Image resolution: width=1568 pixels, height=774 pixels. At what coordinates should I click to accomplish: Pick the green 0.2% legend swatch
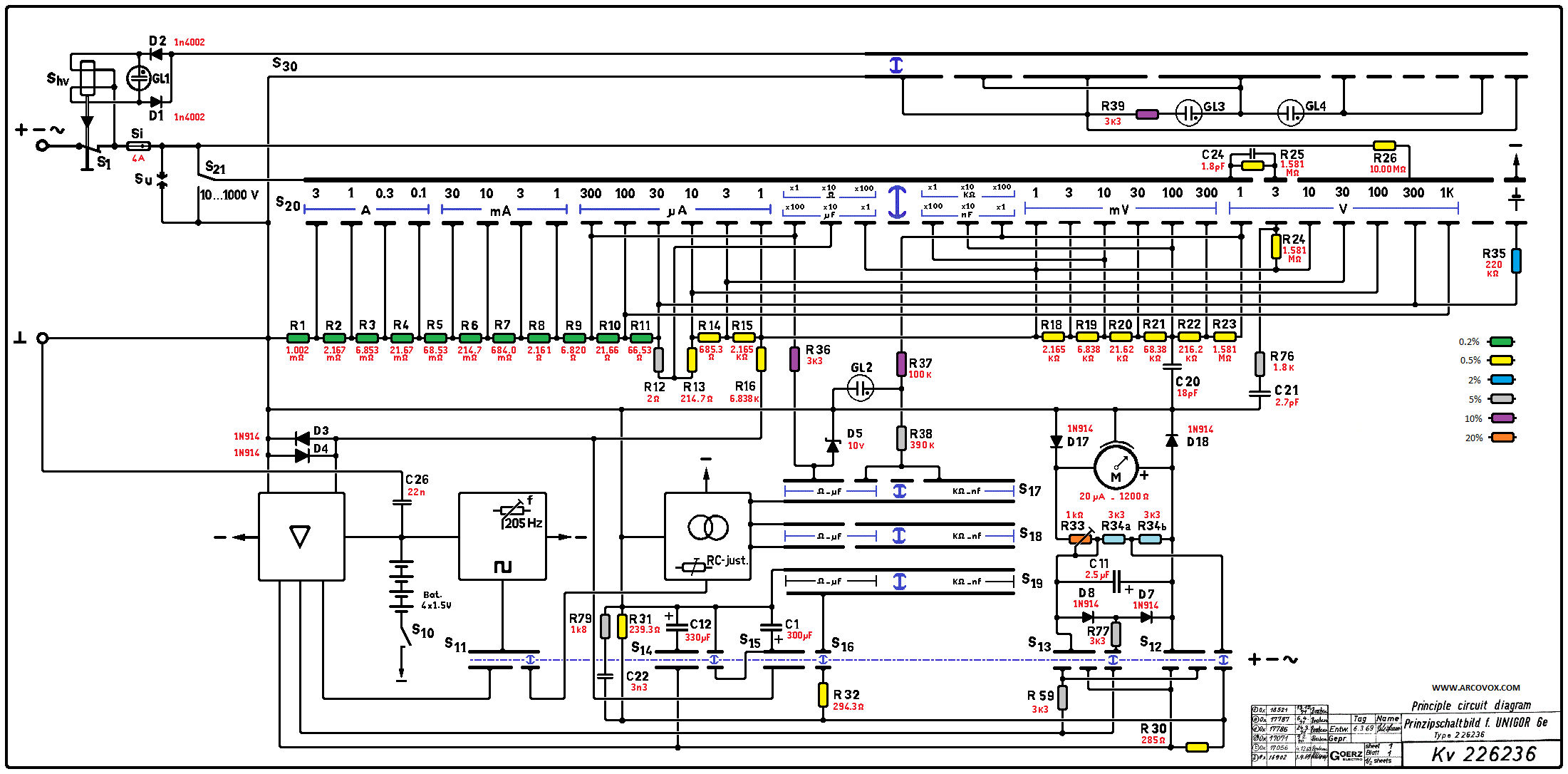(x=1502, y=341)
